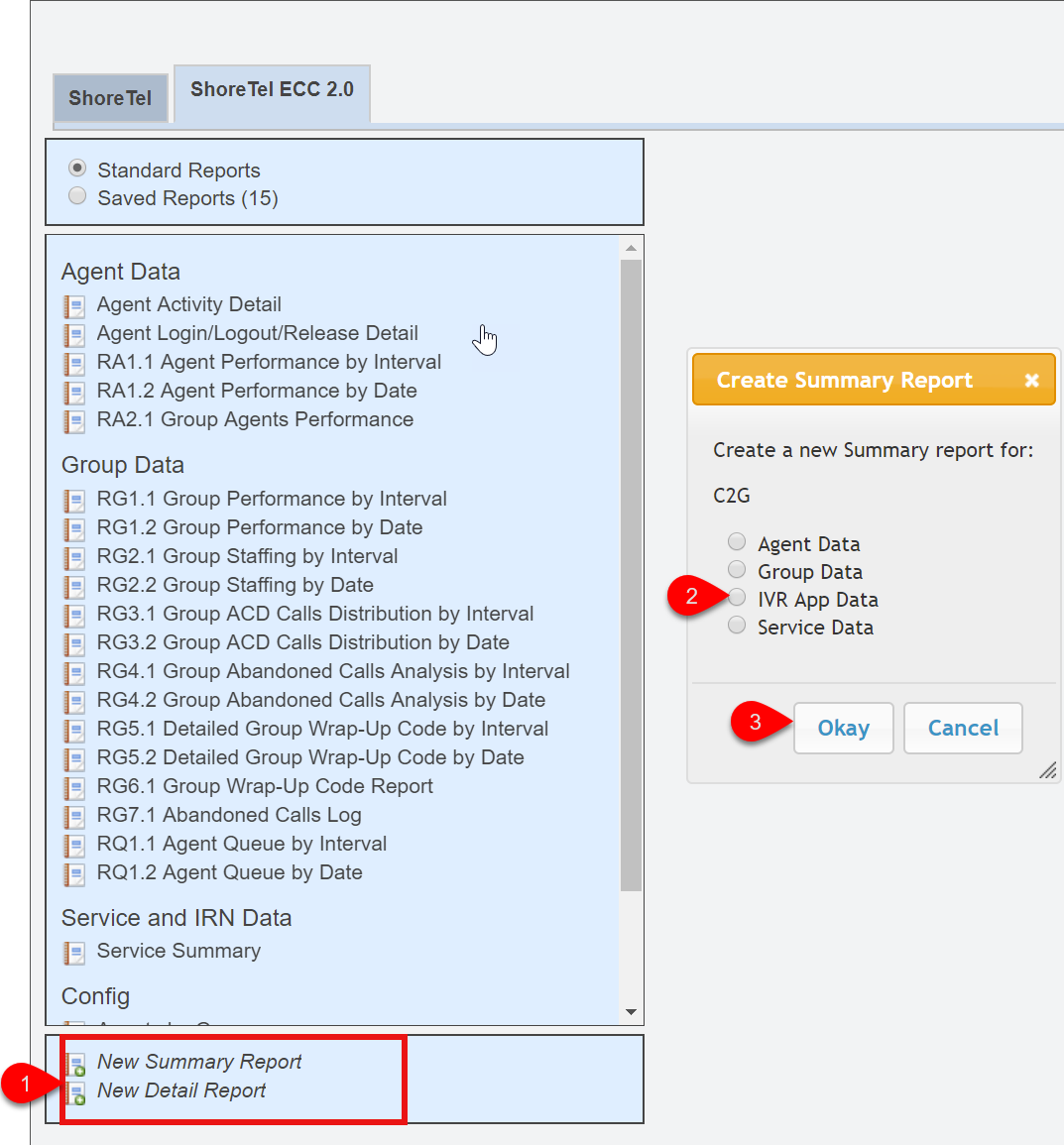Switch to the ShoreTel tab
Screen dimensions: 1064x1145
coord(110,98)
